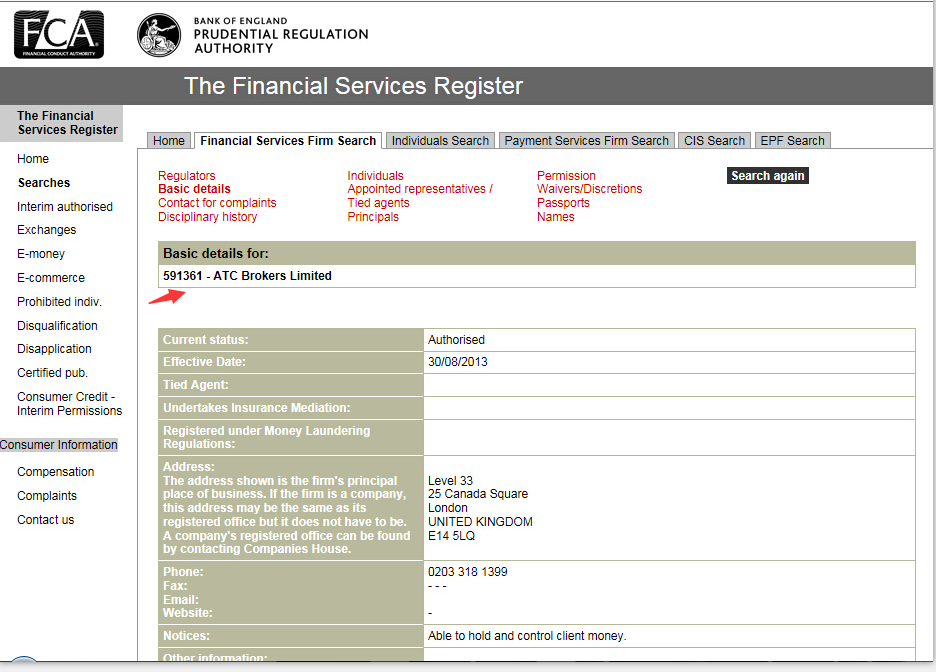Open the Permission link
The height and width of the screenshot is (672, 936).
tap(566, 175)
